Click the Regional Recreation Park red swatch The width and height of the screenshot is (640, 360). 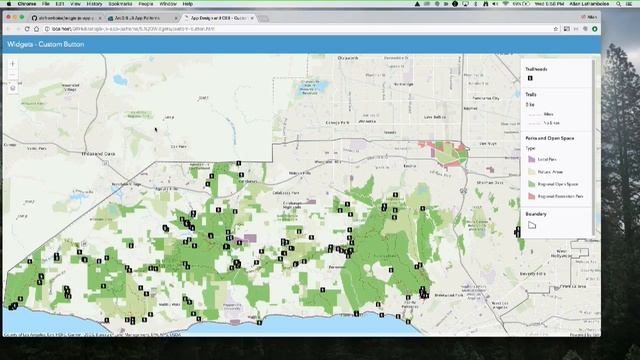531,196
